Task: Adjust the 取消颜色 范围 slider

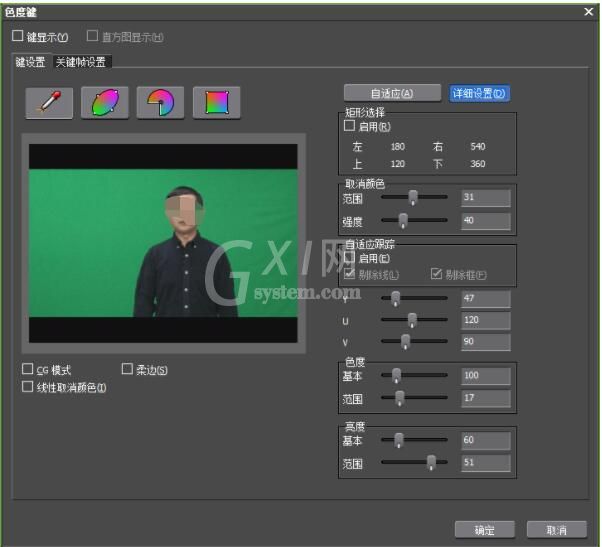Action: 413,197
